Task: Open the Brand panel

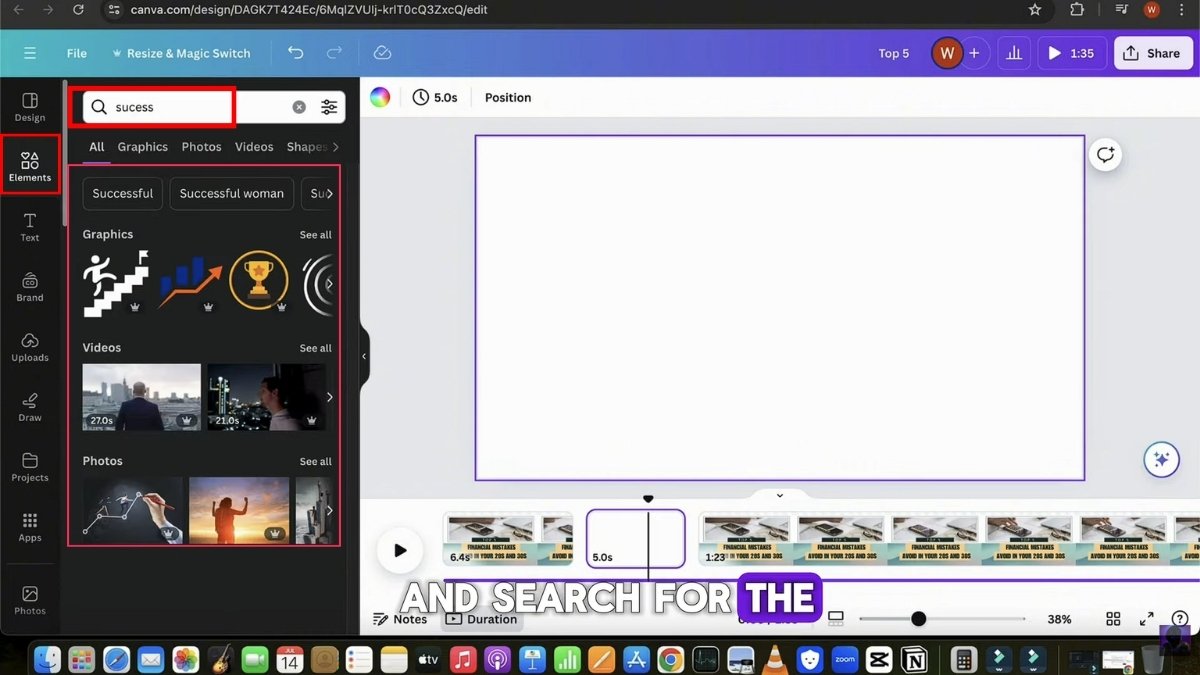Action: coord(29,286)
